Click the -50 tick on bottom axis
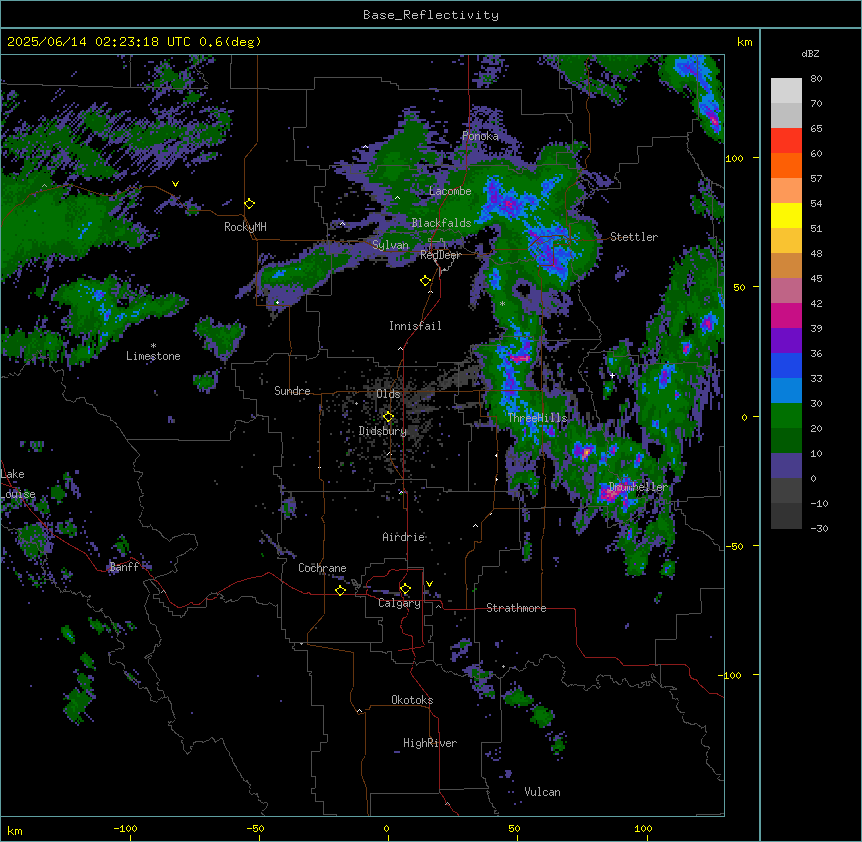The width and height of the screenshot is (862, 842). point(255,828)
